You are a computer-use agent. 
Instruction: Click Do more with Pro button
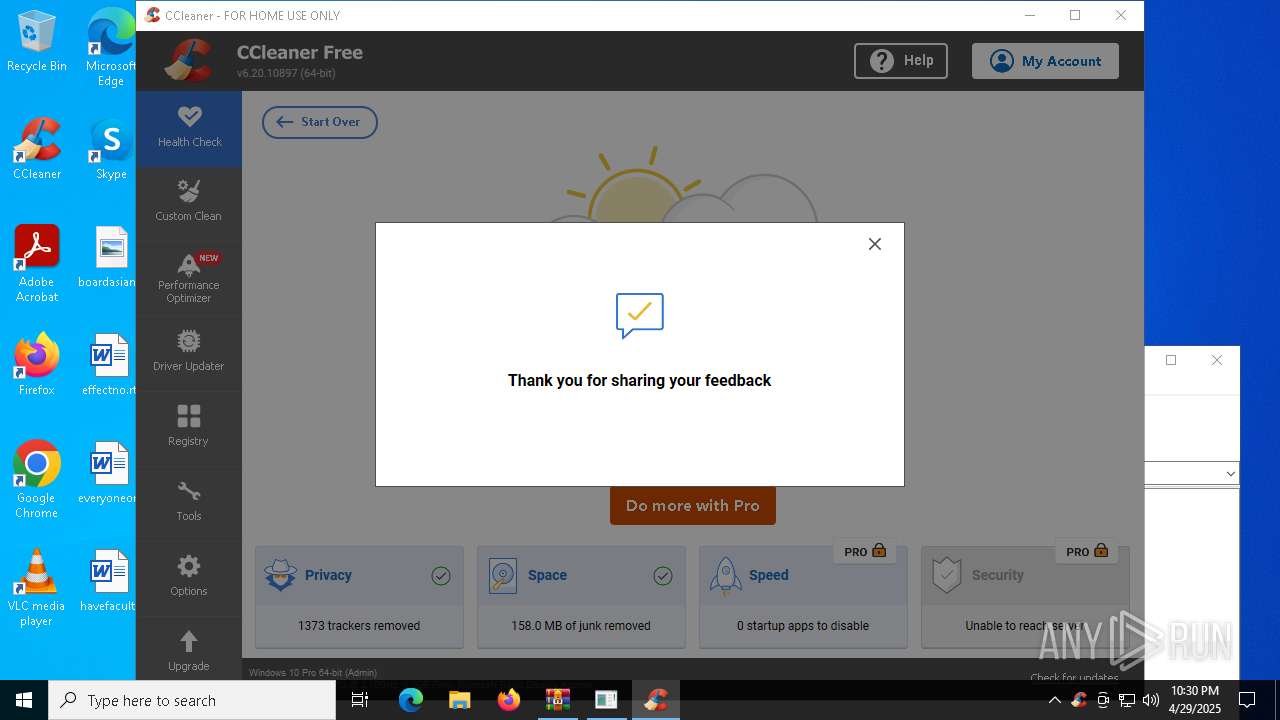[693, 506]
